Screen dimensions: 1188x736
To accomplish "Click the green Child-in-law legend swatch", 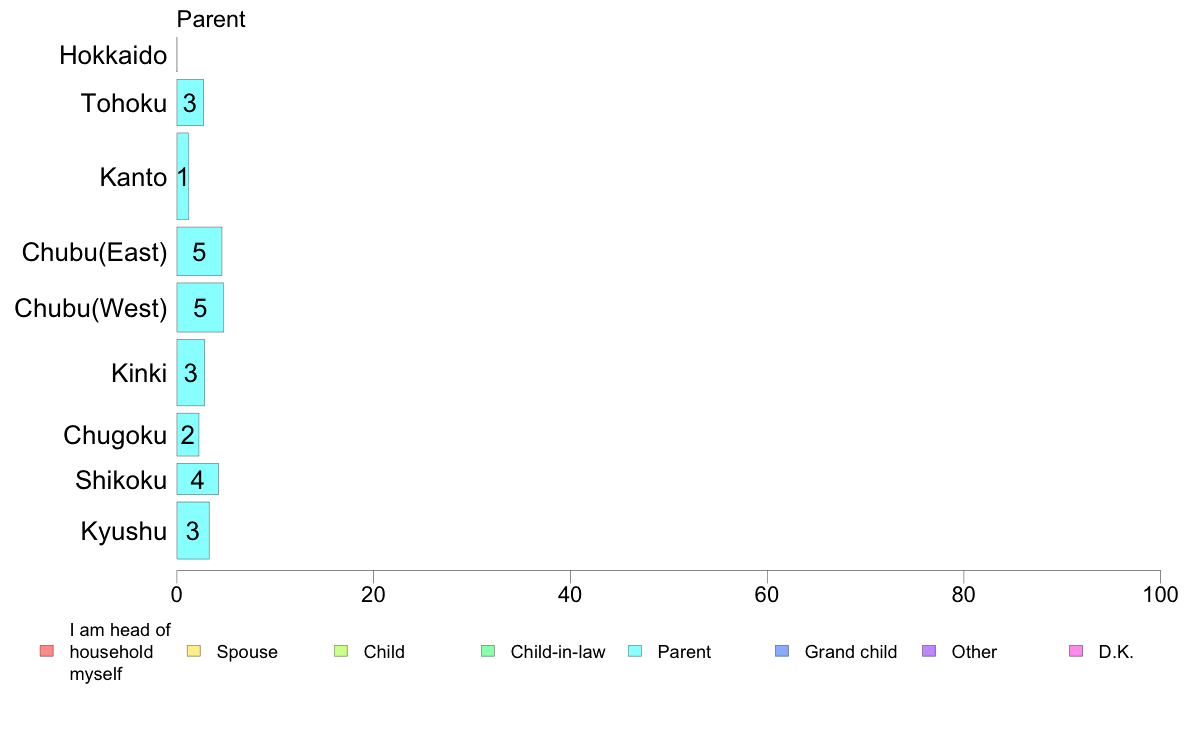I will [488, 651].
